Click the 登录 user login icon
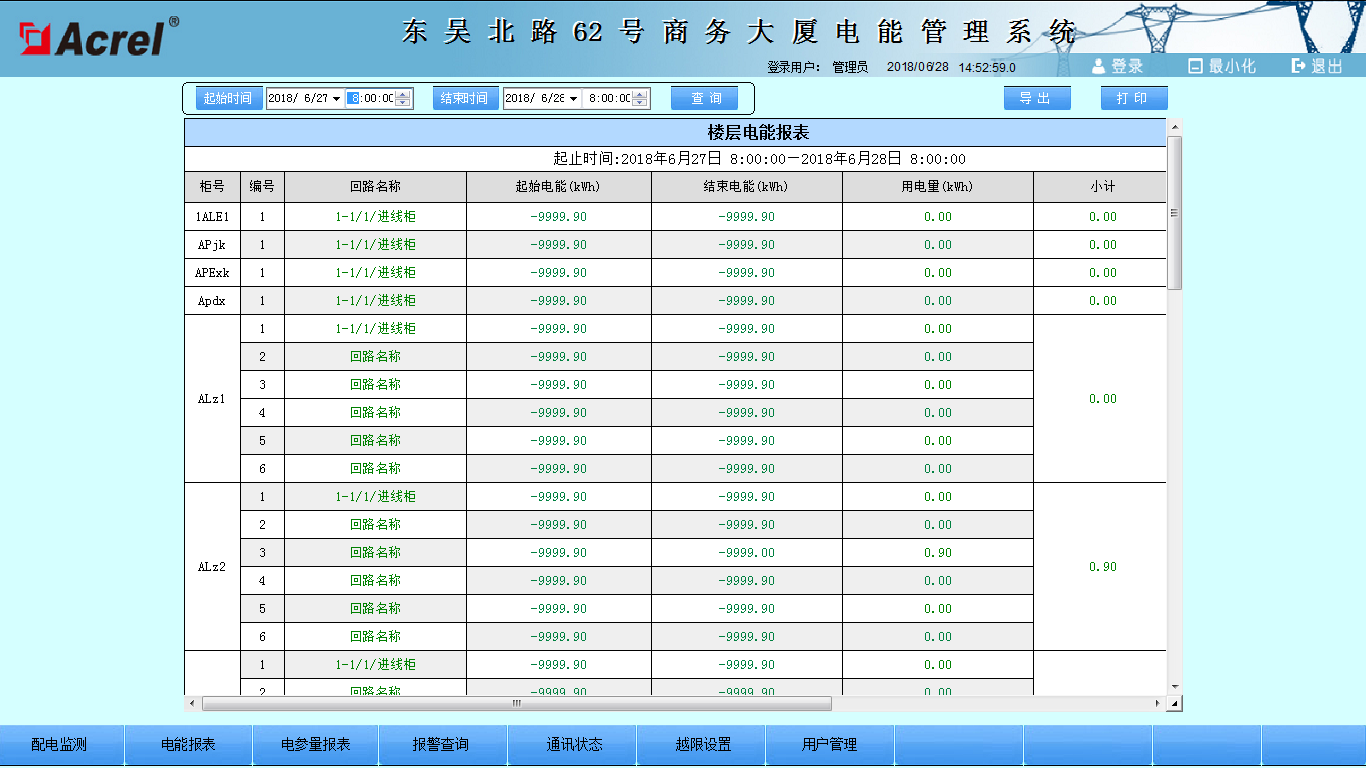Screen dimensions: 1366x768 1098,66
